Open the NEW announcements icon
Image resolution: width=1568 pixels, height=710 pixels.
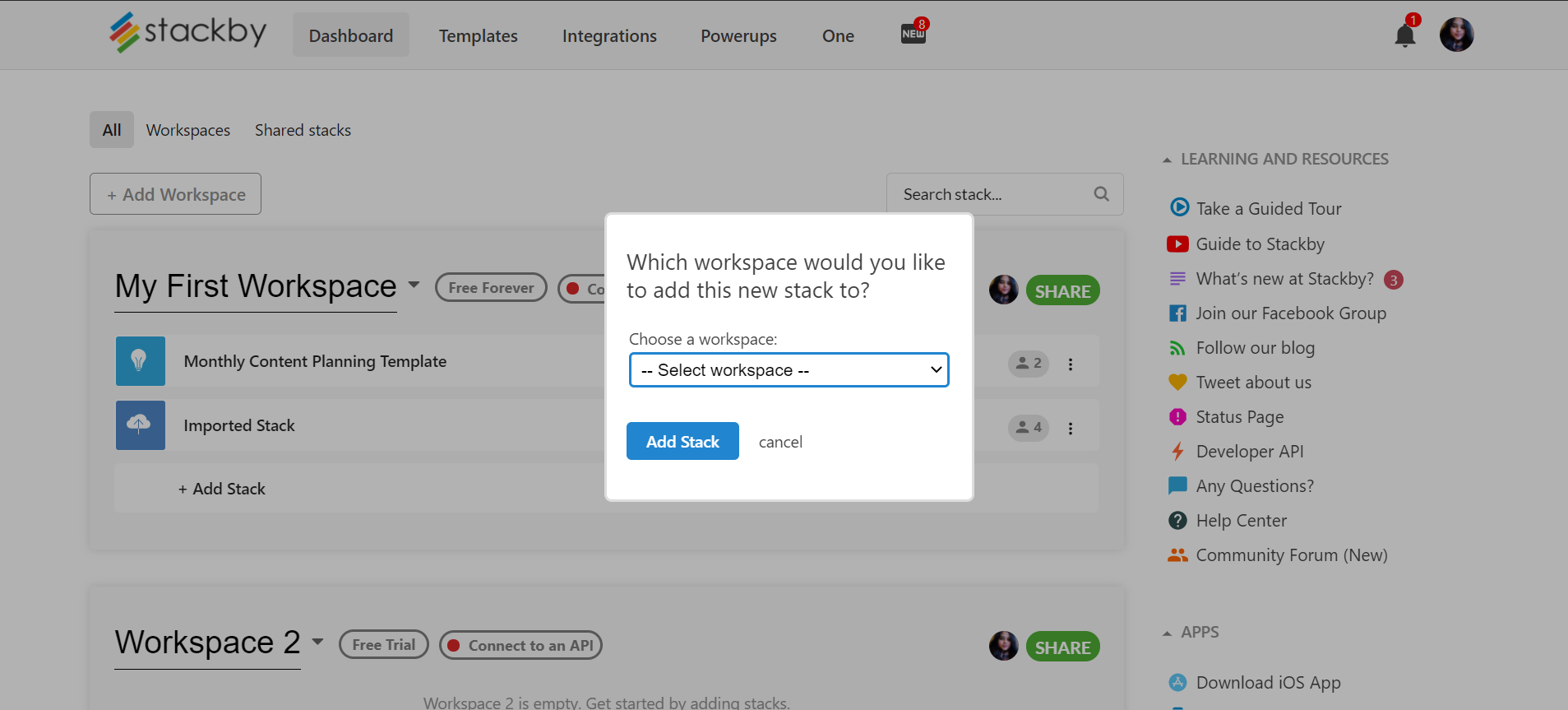point(914,33)
